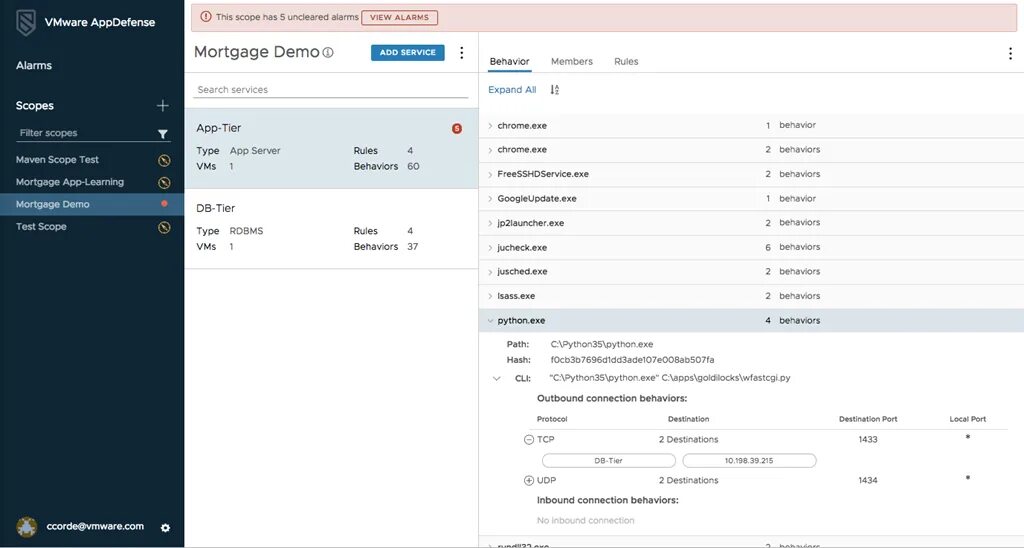Click destination port 1433 value

(x=868, y=440)
